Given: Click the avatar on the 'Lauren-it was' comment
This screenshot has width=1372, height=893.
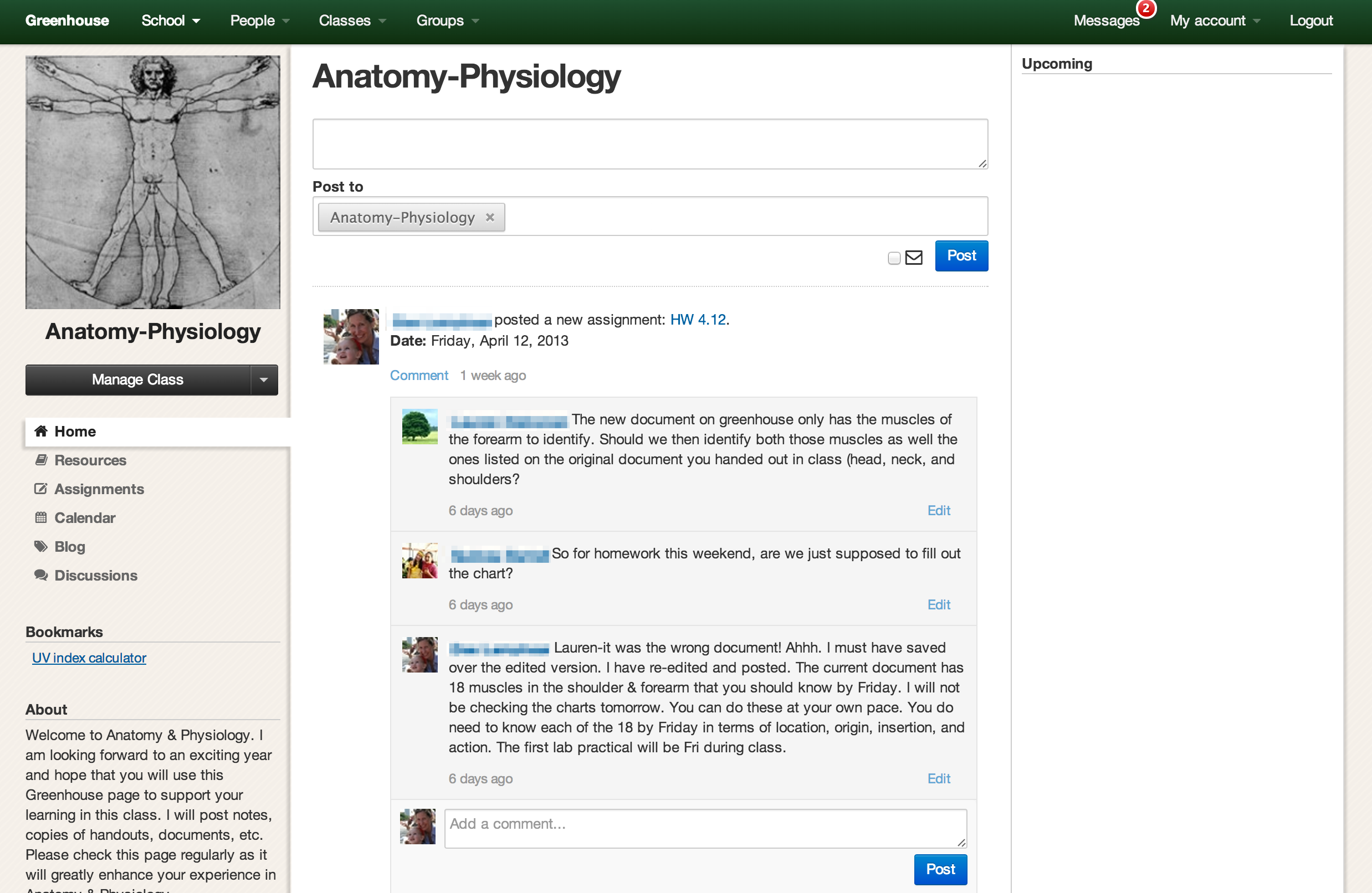Looking at the screenshot, I should coord(419,655).
